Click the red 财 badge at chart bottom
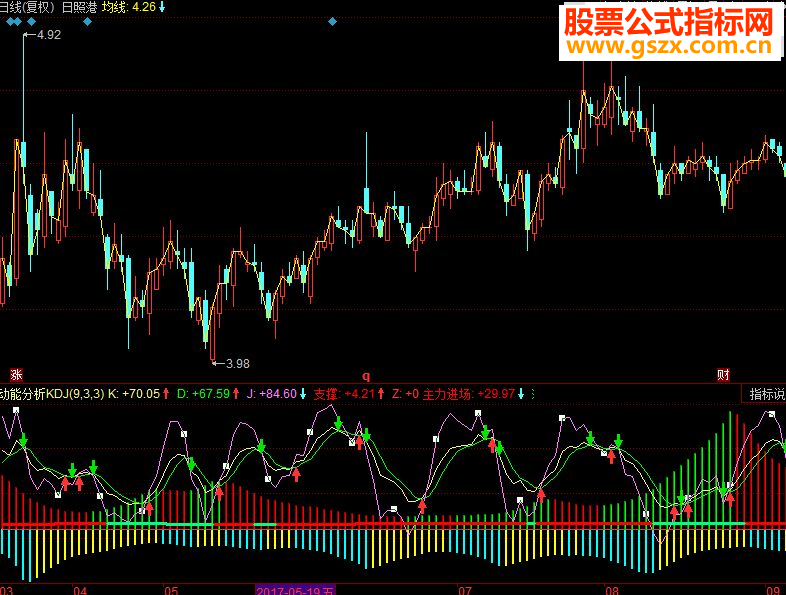 tap(723, 374)
